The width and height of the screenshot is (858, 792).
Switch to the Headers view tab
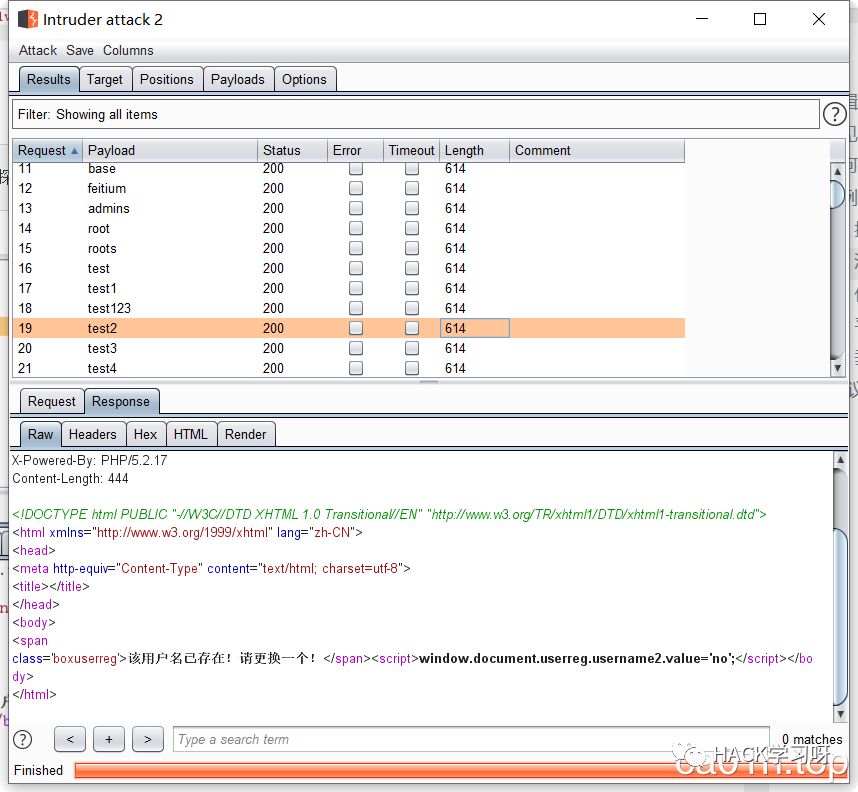pyautogui.click(x=93, y=435)
